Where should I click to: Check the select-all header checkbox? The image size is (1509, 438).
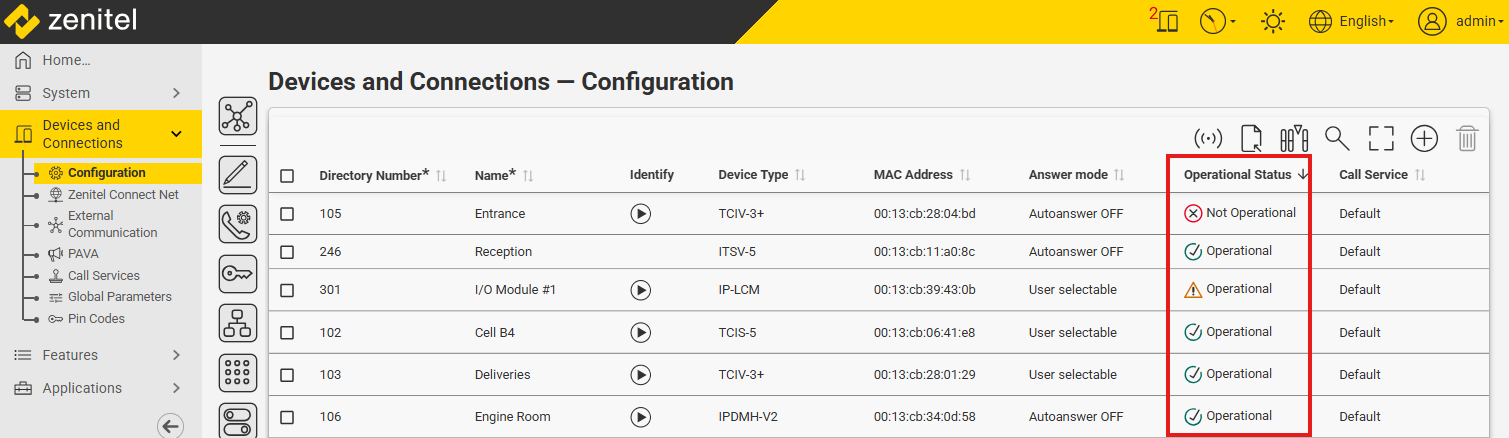click(287, 176)
